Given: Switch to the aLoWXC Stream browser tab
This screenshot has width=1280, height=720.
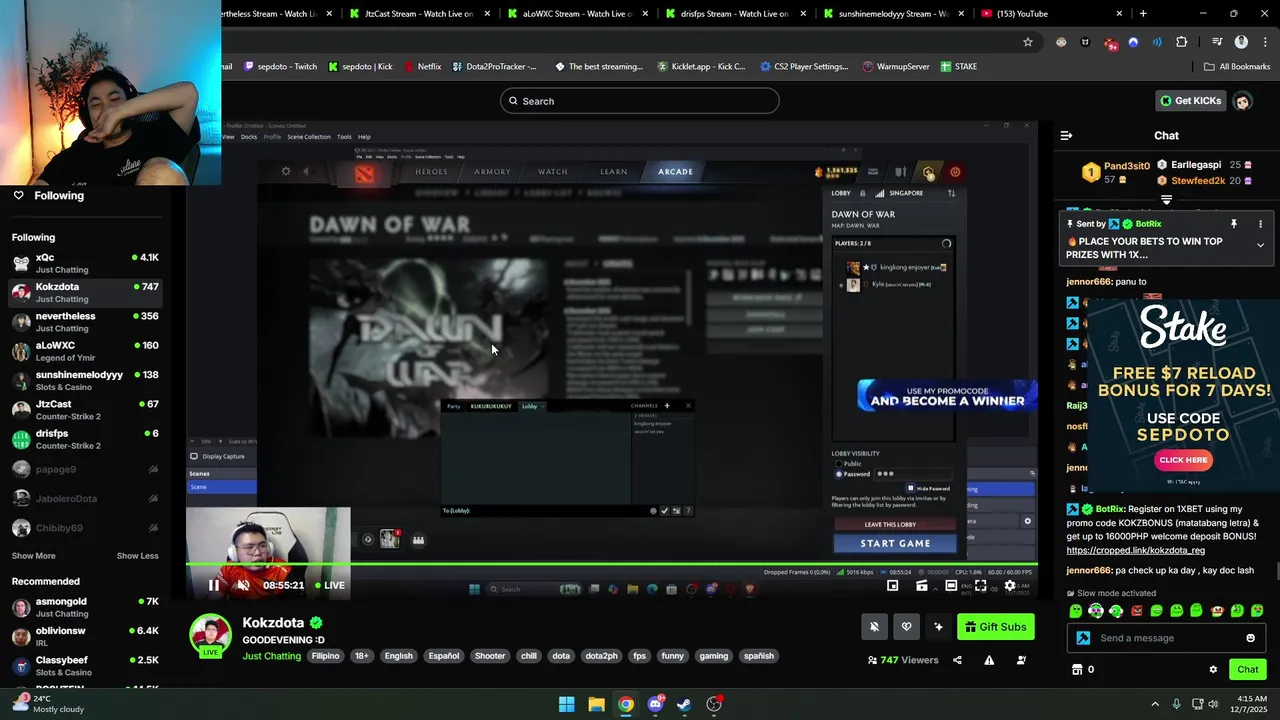Looking at the screenshot, I should 576,14.
